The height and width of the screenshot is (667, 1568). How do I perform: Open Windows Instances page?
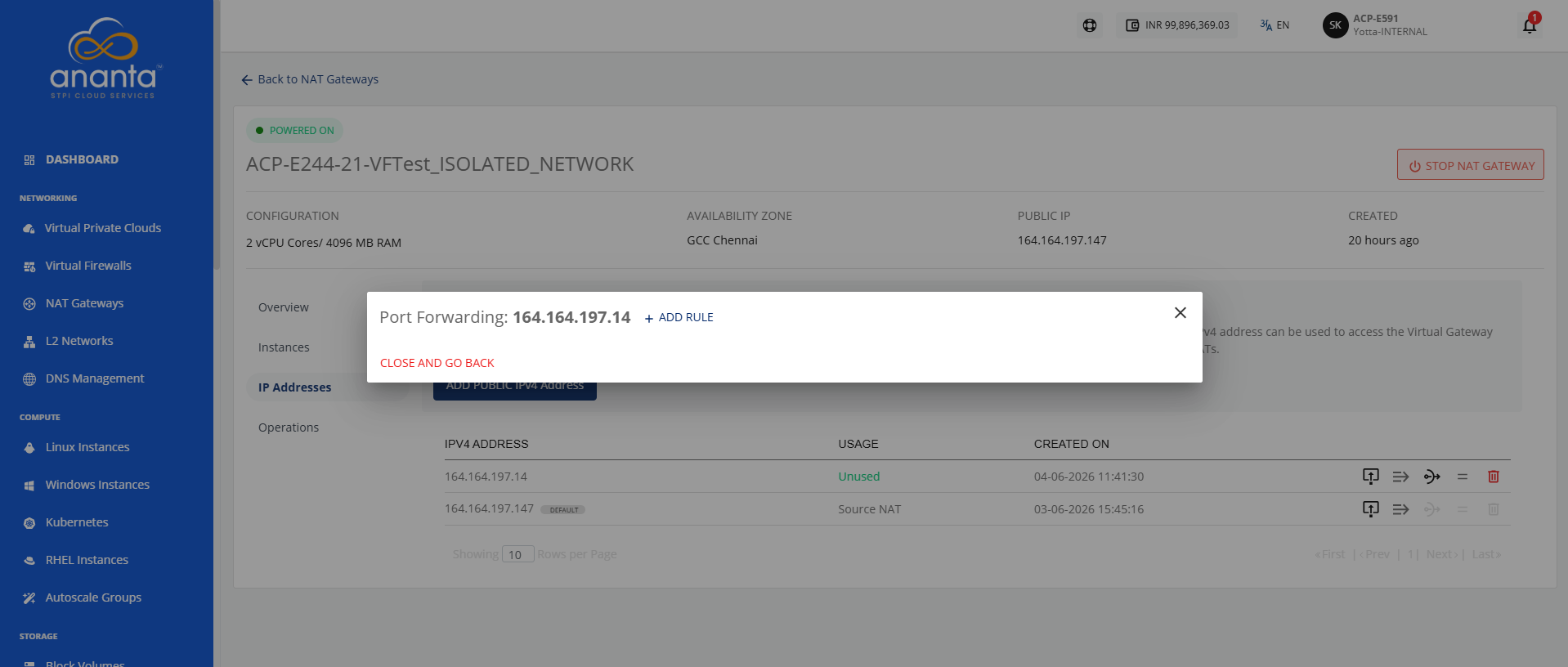(x=97, y=485)
